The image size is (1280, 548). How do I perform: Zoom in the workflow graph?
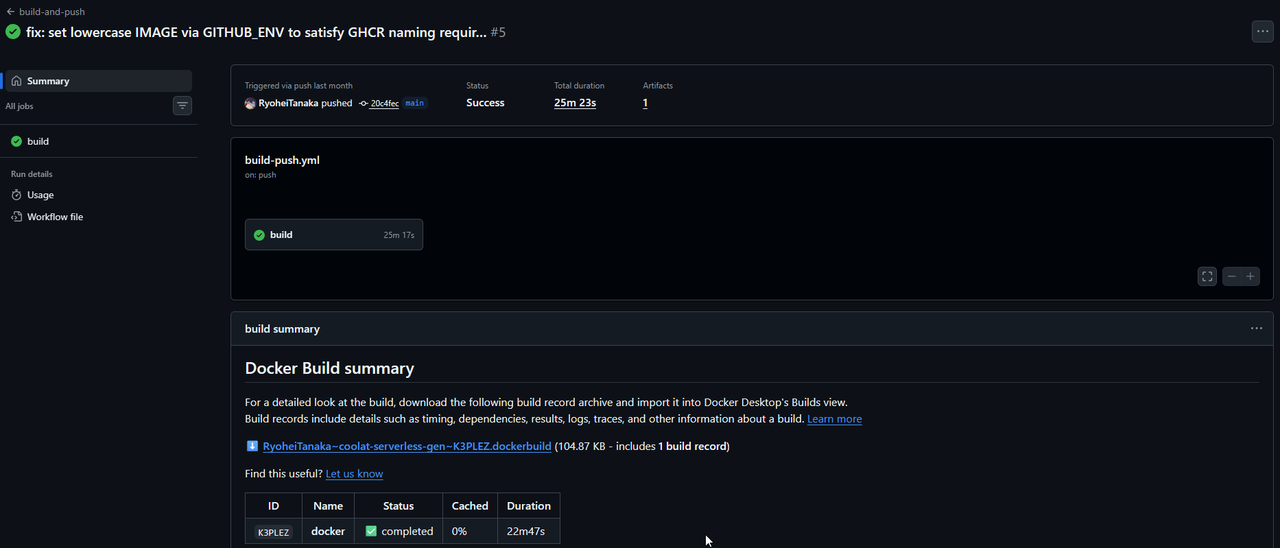coord(1250,276)
